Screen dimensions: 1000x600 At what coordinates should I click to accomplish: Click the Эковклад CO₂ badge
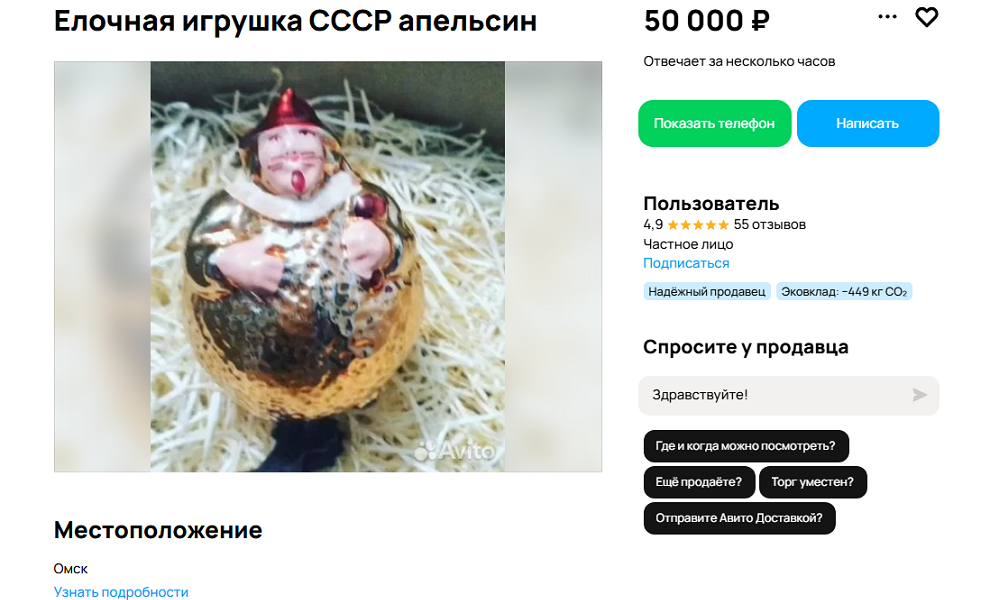pos(844,292)
